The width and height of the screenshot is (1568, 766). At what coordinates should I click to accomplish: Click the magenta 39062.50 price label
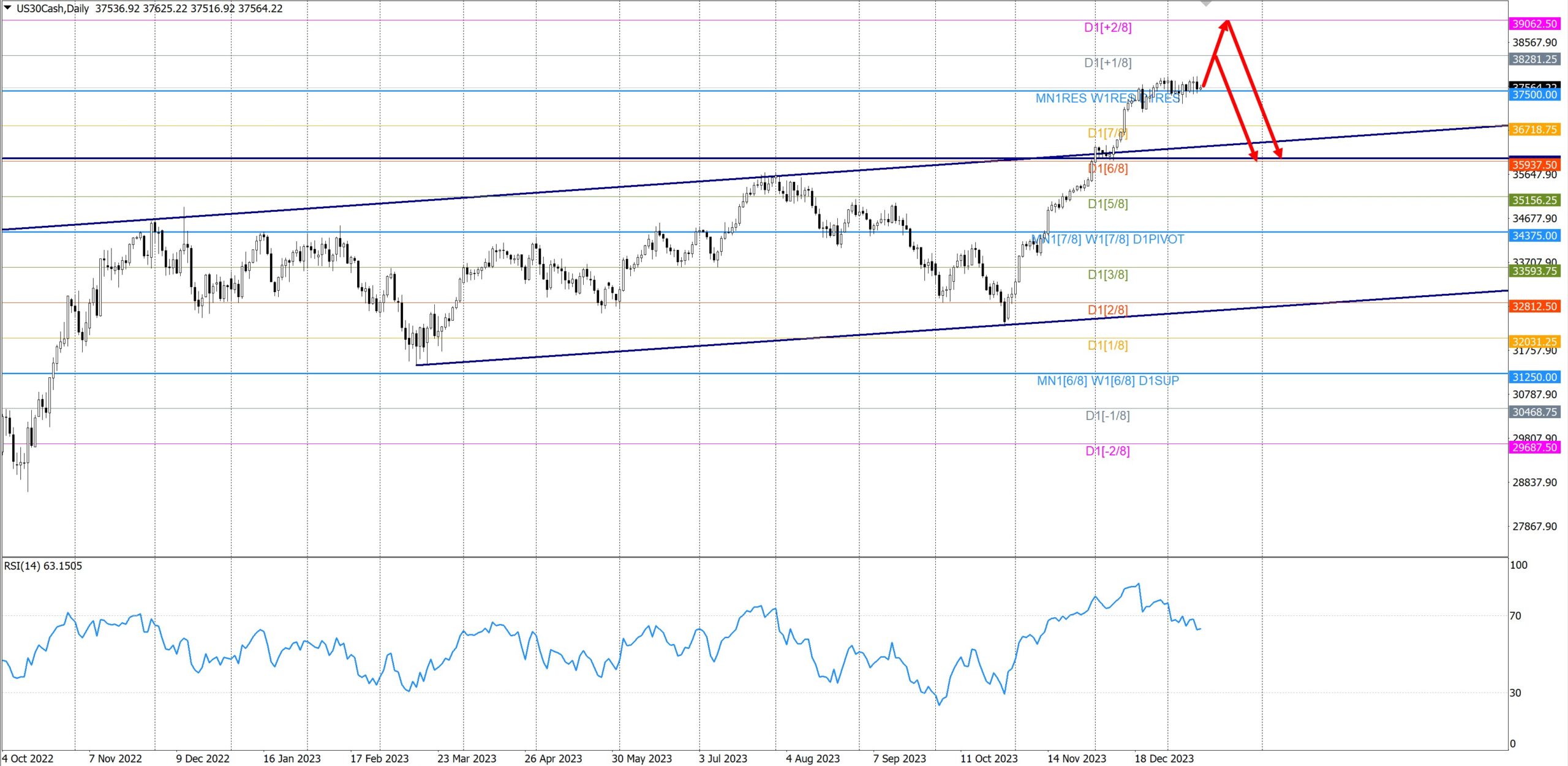1534,24
